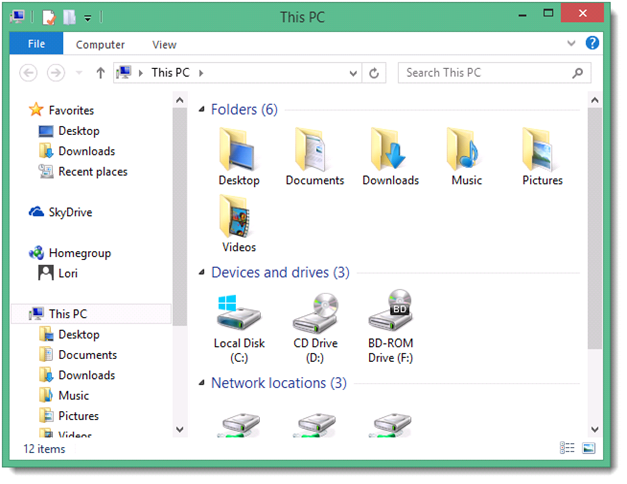Click the Back navigation arrow
Screen dimensions: 627x484
coord(28,73)
